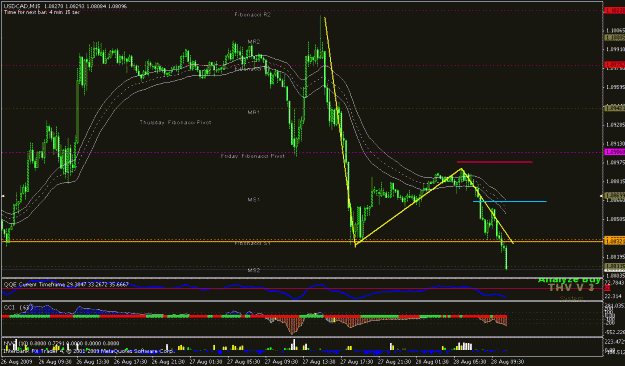This screenshot has height=366, width=625.
Task: Click the '27 Aug 13:30' time axis label
Action: pyautogui.click(x=318, y=362)
